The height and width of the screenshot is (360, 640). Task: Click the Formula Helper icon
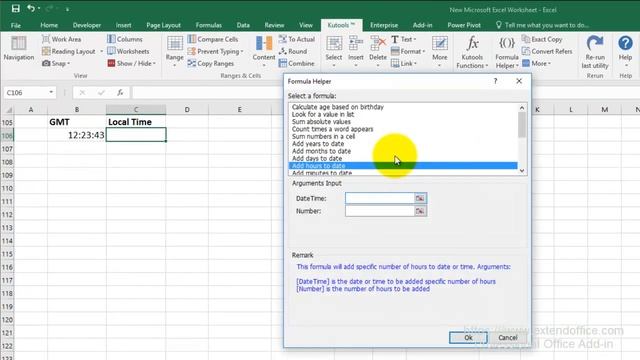[507, 43]
